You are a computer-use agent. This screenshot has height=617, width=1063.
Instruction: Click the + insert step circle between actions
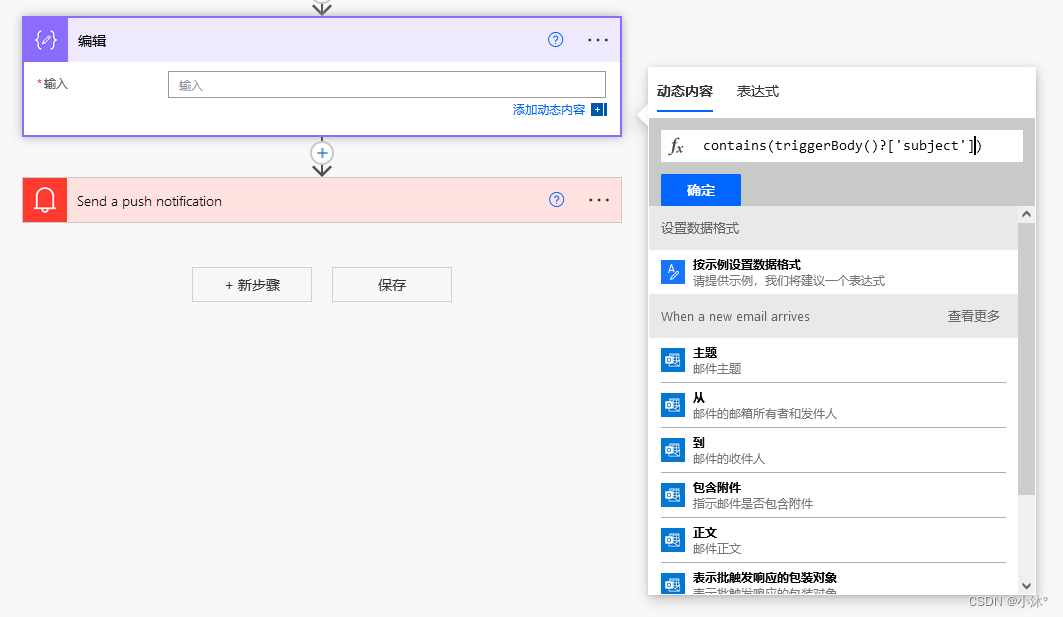[321, 152]
